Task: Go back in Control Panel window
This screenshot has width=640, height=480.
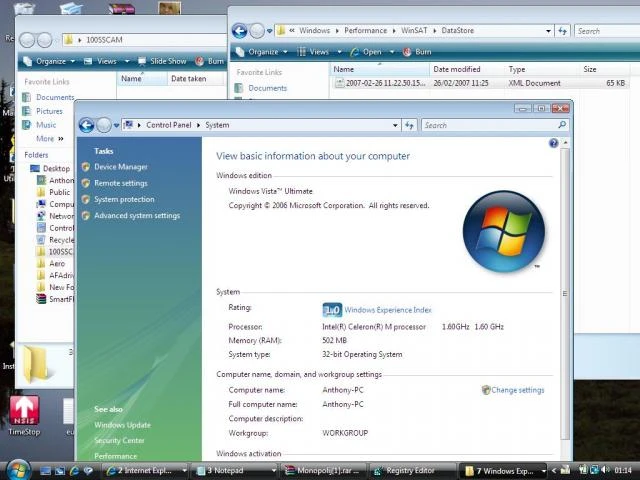Action: (x=87, y=125)
